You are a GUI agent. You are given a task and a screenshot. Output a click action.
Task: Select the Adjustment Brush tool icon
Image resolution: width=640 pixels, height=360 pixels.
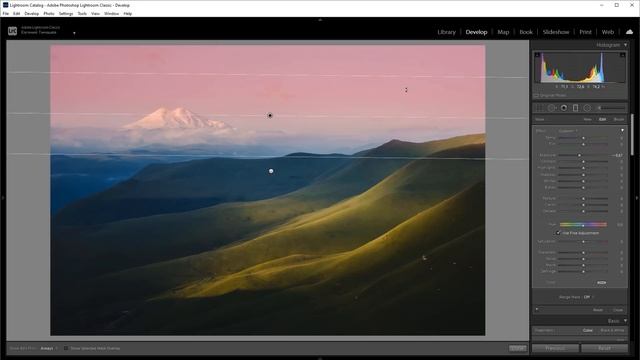[x=611, y=108]
